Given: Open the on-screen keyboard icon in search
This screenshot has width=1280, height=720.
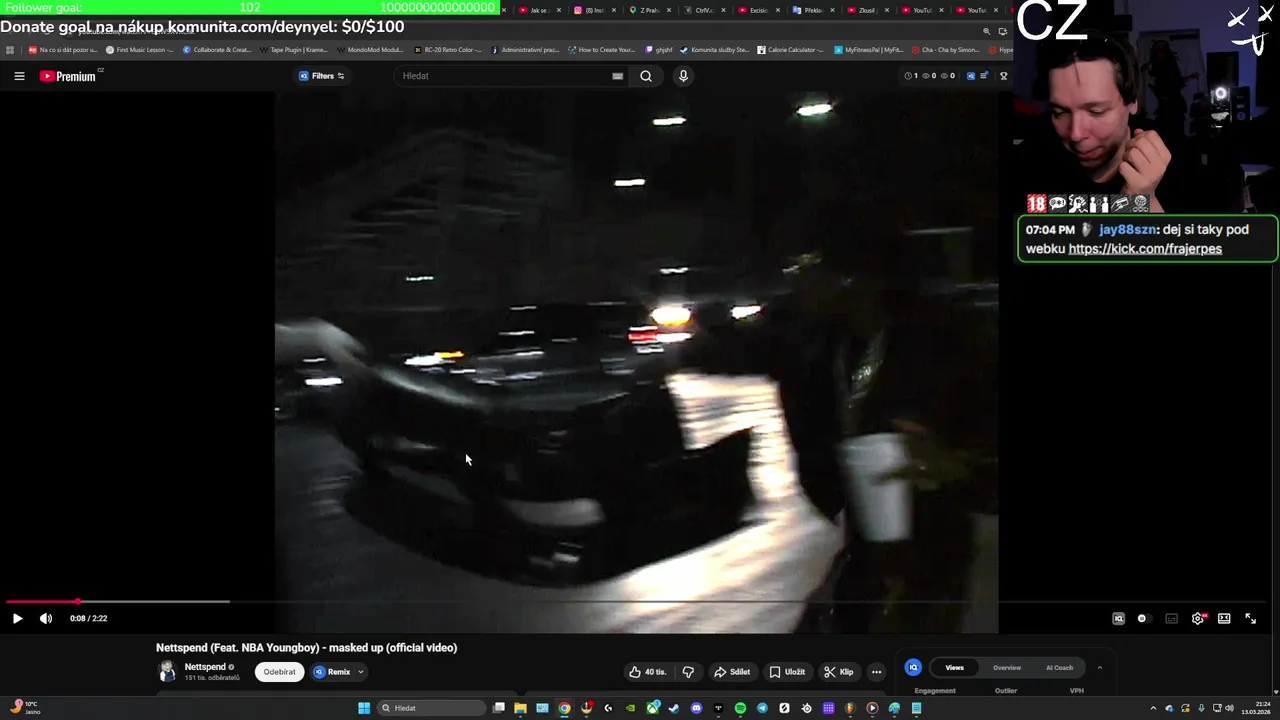Looking at the screenshot, I should click(x=617, y=76).
